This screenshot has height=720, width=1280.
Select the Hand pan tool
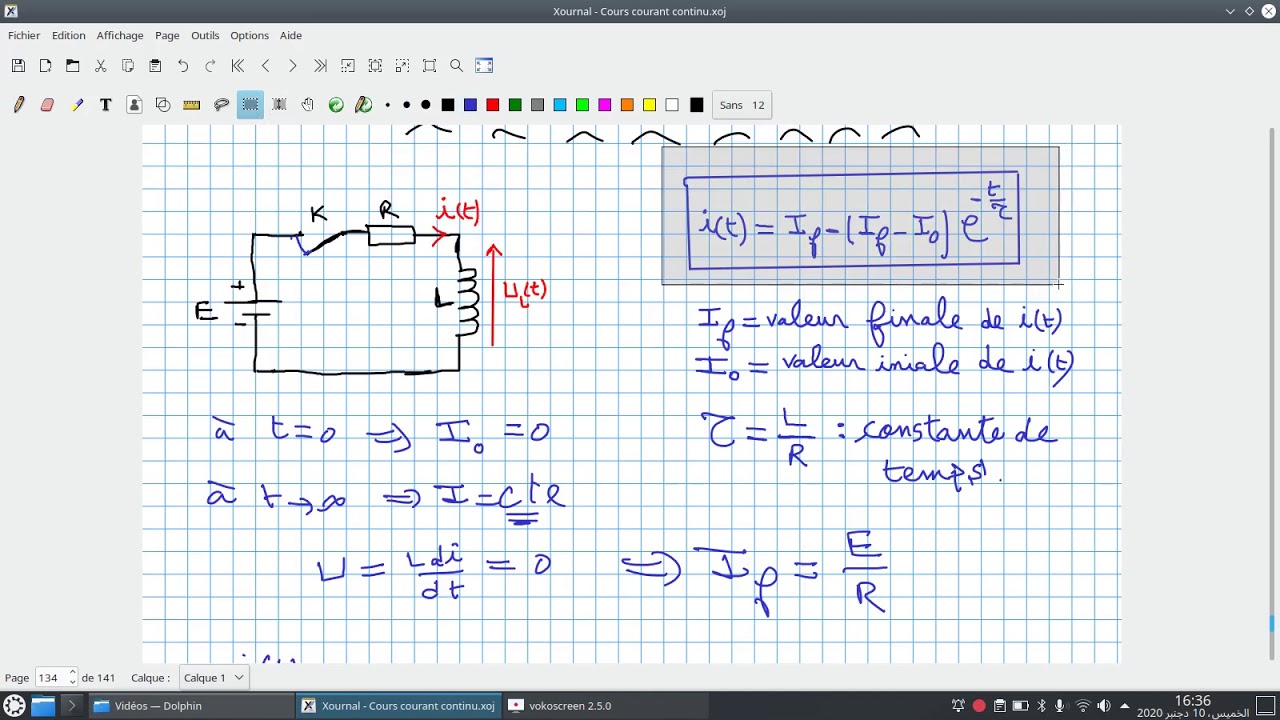[x=308, y=105]
